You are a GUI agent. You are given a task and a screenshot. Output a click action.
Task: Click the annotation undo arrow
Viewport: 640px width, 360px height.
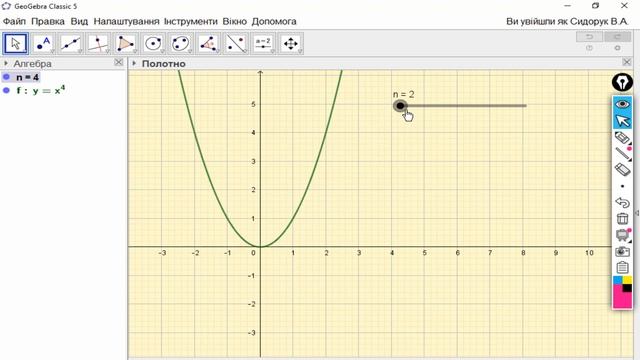click(622, 202)
